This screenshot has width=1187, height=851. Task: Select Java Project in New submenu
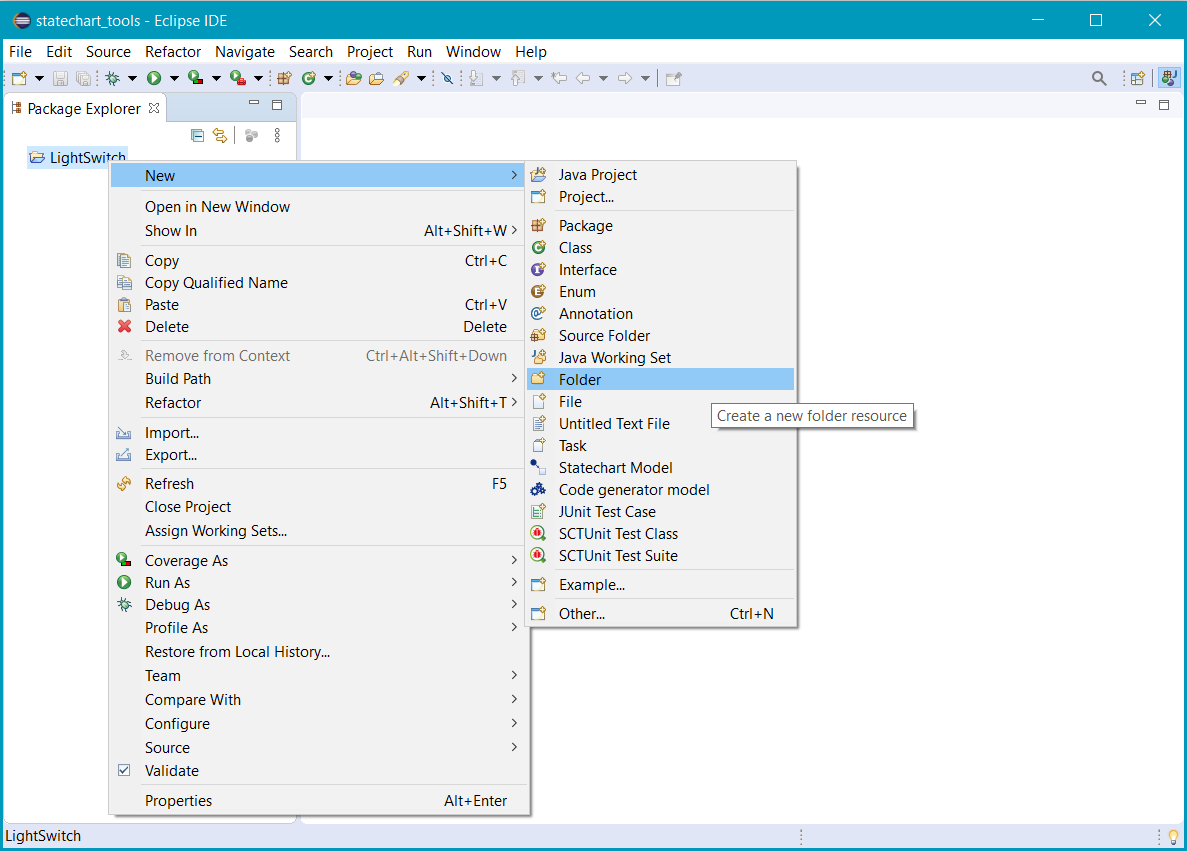[661, 175]
